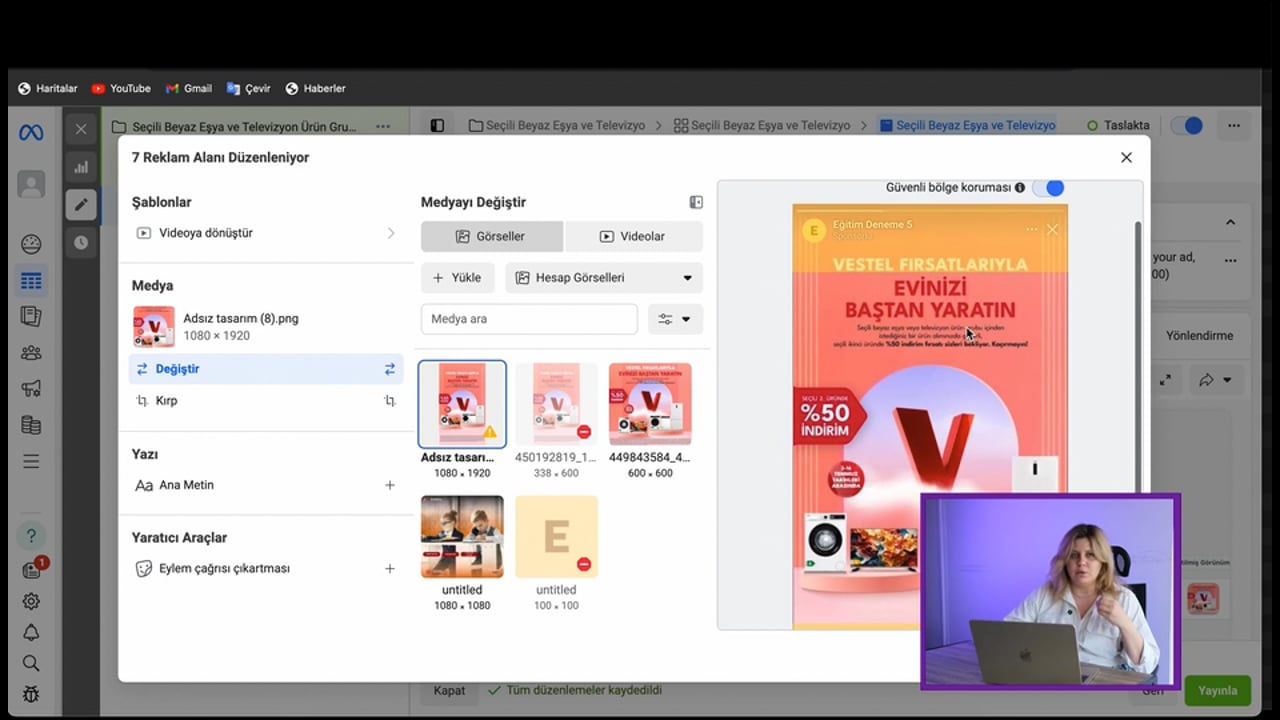Click the bug report icon
The height and width of the screenshot is (720, 1280).
coord(31,693)
